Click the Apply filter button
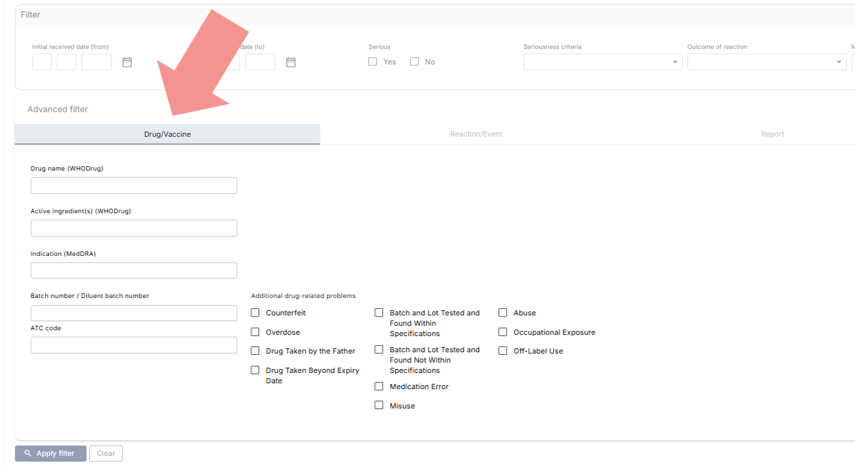855x465 pixels. (x=50, y=453)
